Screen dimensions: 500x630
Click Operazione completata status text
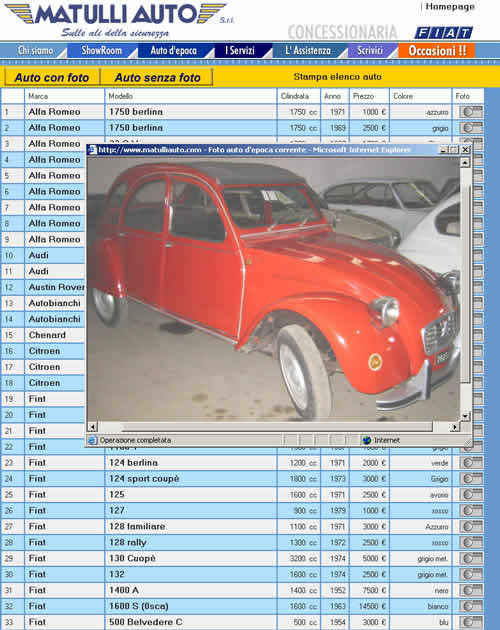point(135,440)
